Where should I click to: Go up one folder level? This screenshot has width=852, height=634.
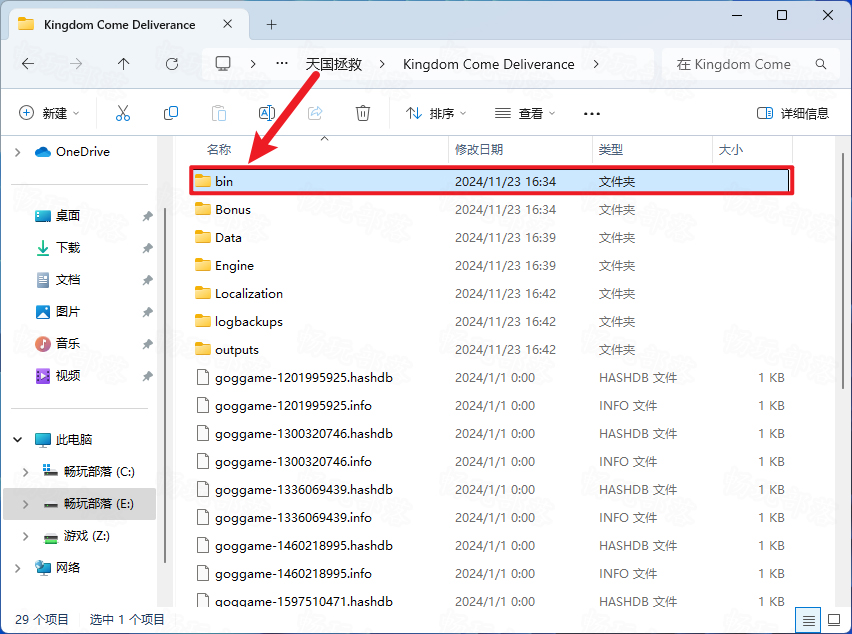[124, 64]
